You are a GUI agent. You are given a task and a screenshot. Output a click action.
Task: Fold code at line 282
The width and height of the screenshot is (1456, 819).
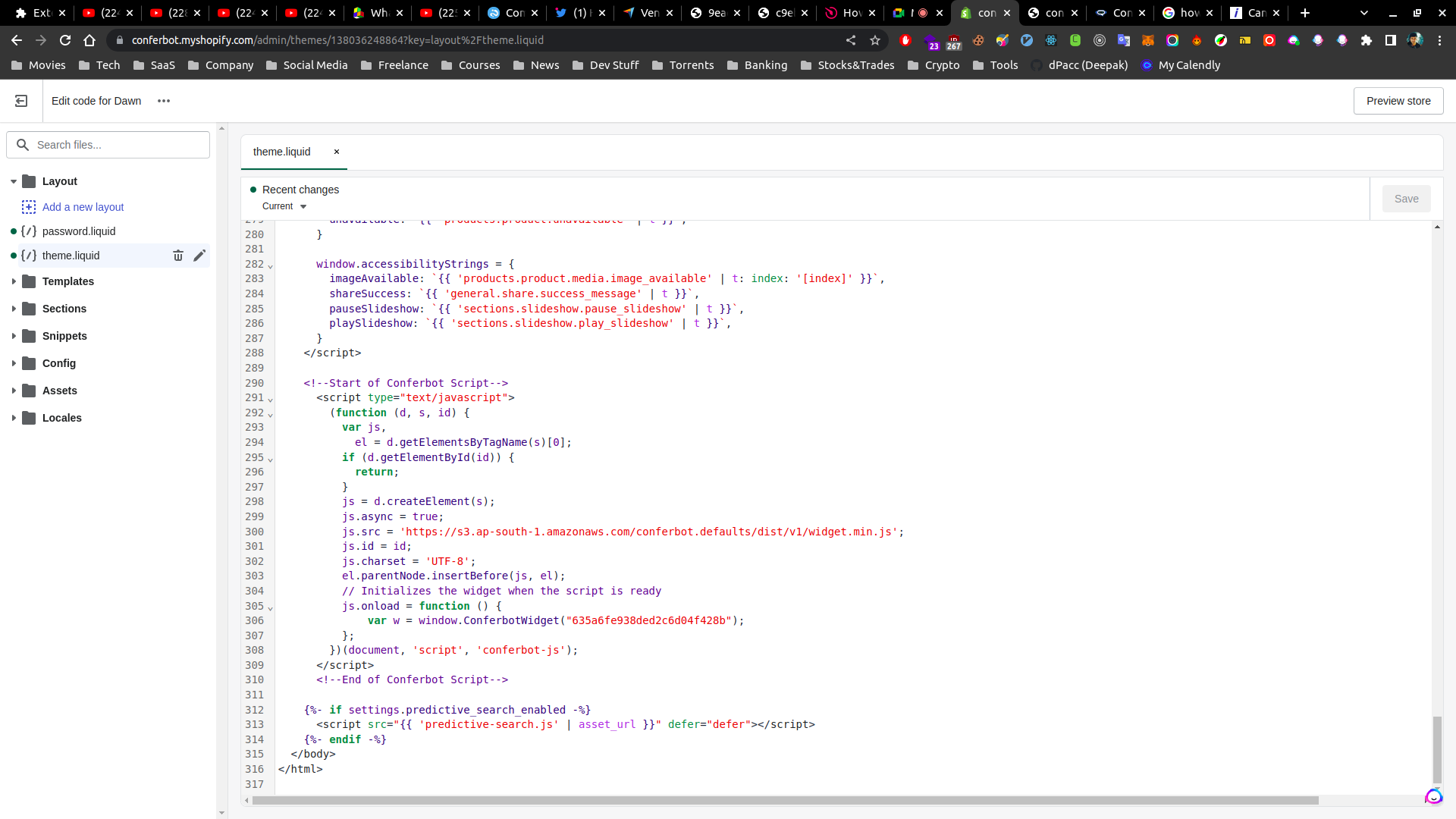click(271, 266)
